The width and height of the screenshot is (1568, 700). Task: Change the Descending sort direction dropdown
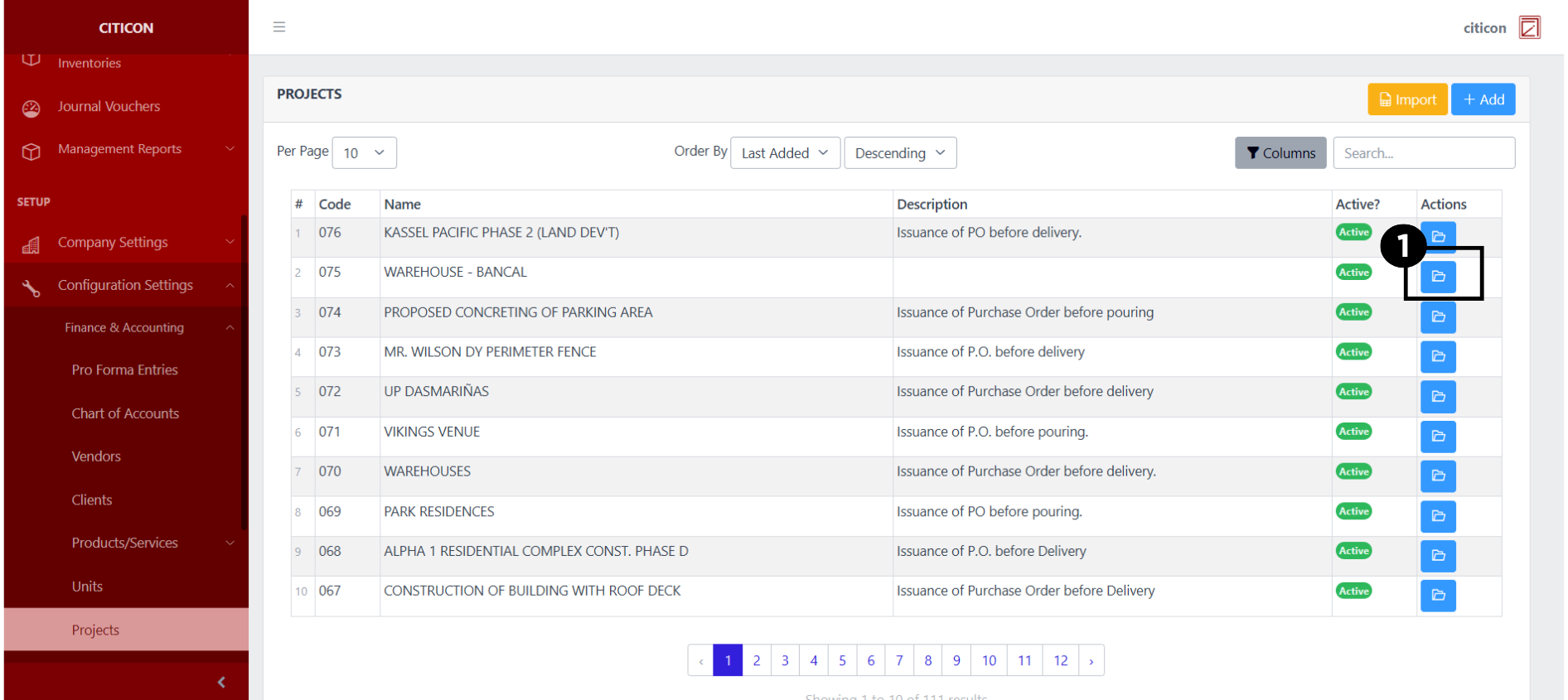pyautogui.click(x=900, y=153)
